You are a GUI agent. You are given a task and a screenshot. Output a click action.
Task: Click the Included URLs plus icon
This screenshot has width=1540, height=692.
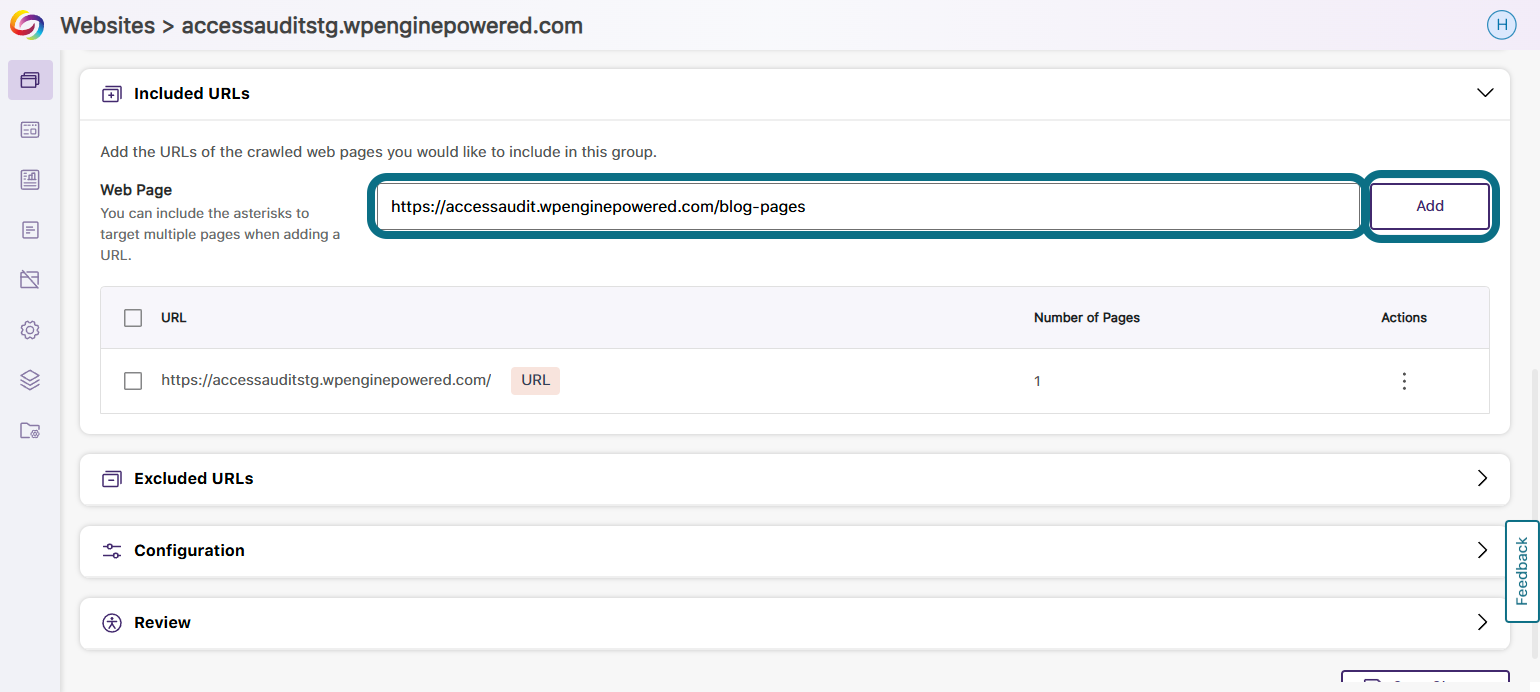pos(111,94)
